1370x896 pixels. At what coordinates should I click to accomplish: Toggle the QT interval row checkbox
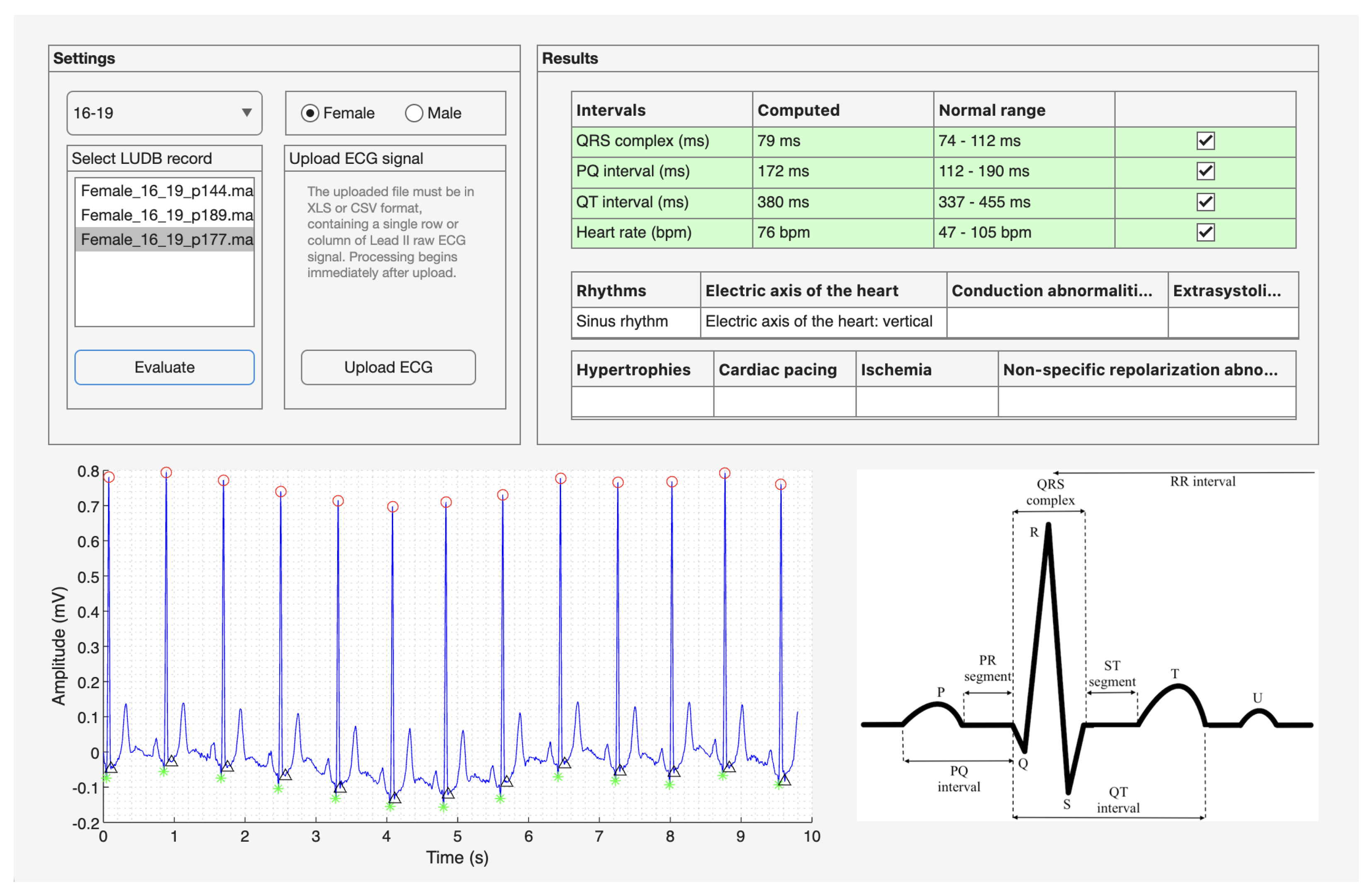click(1205, 202)
